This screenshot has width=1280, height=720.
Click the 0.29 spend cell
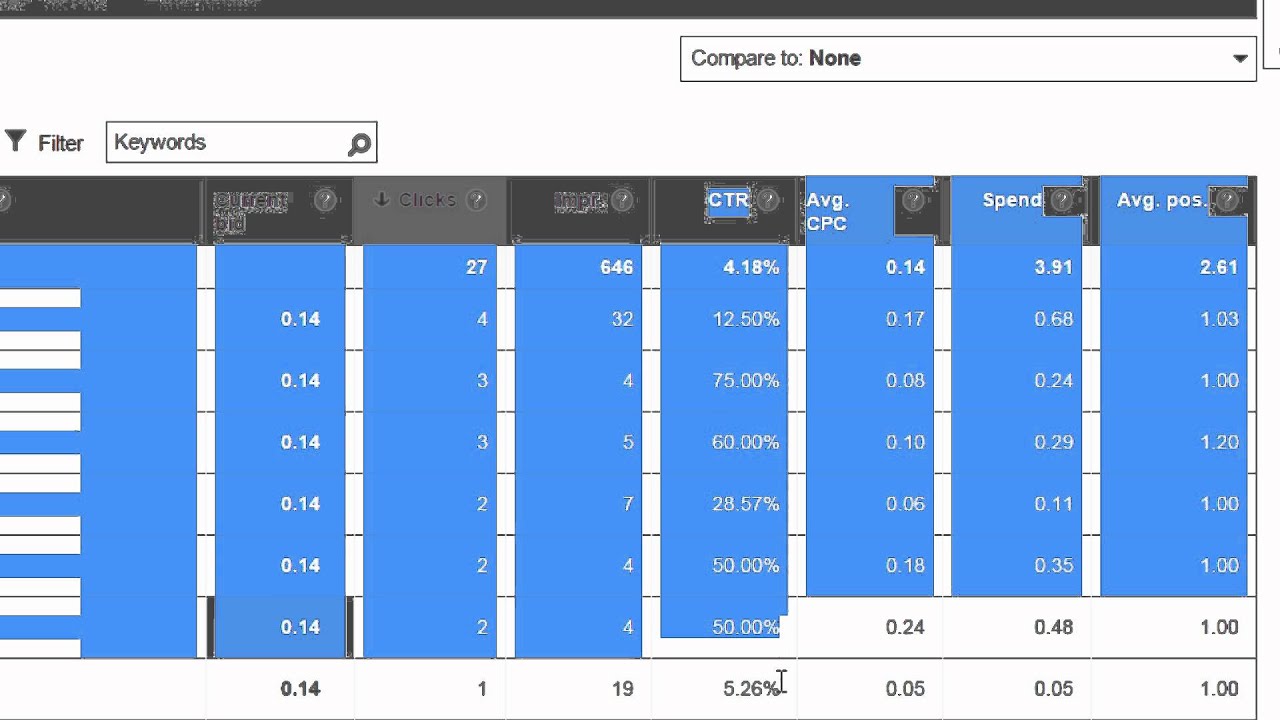point(1053,442)
